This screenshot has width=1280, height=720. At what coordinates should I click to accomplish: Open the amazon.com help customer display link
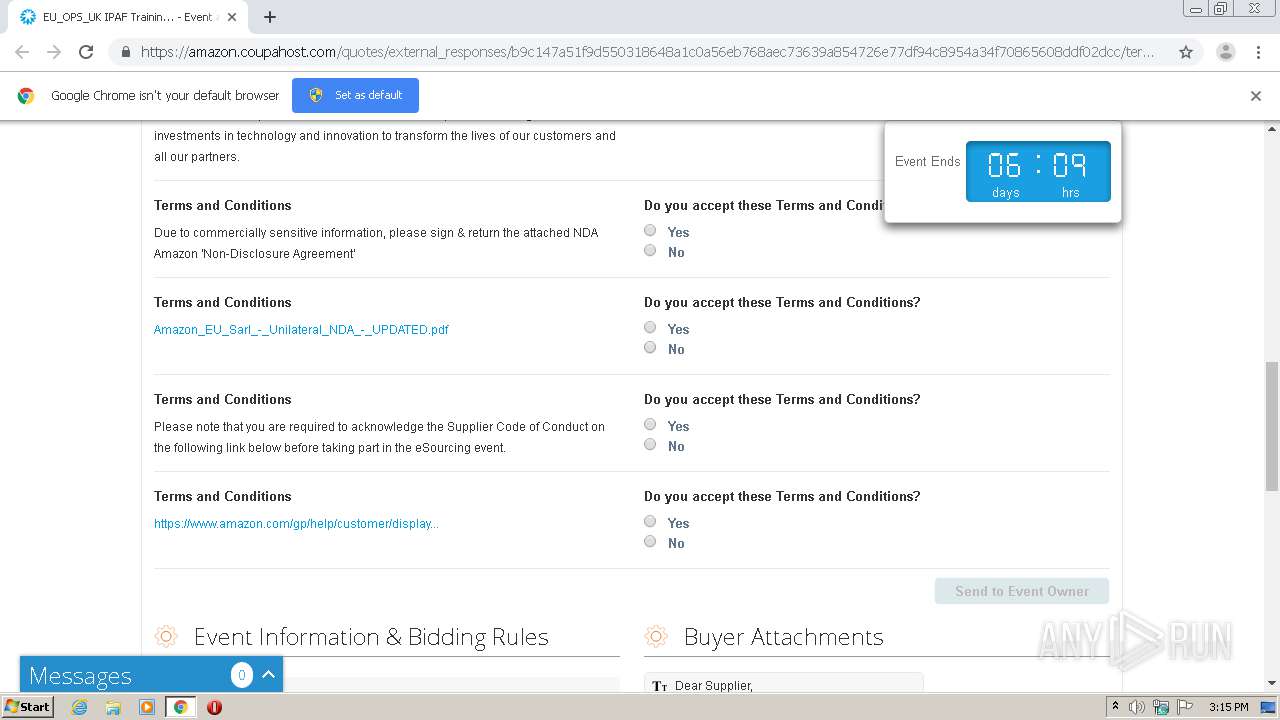coord(296,524)
